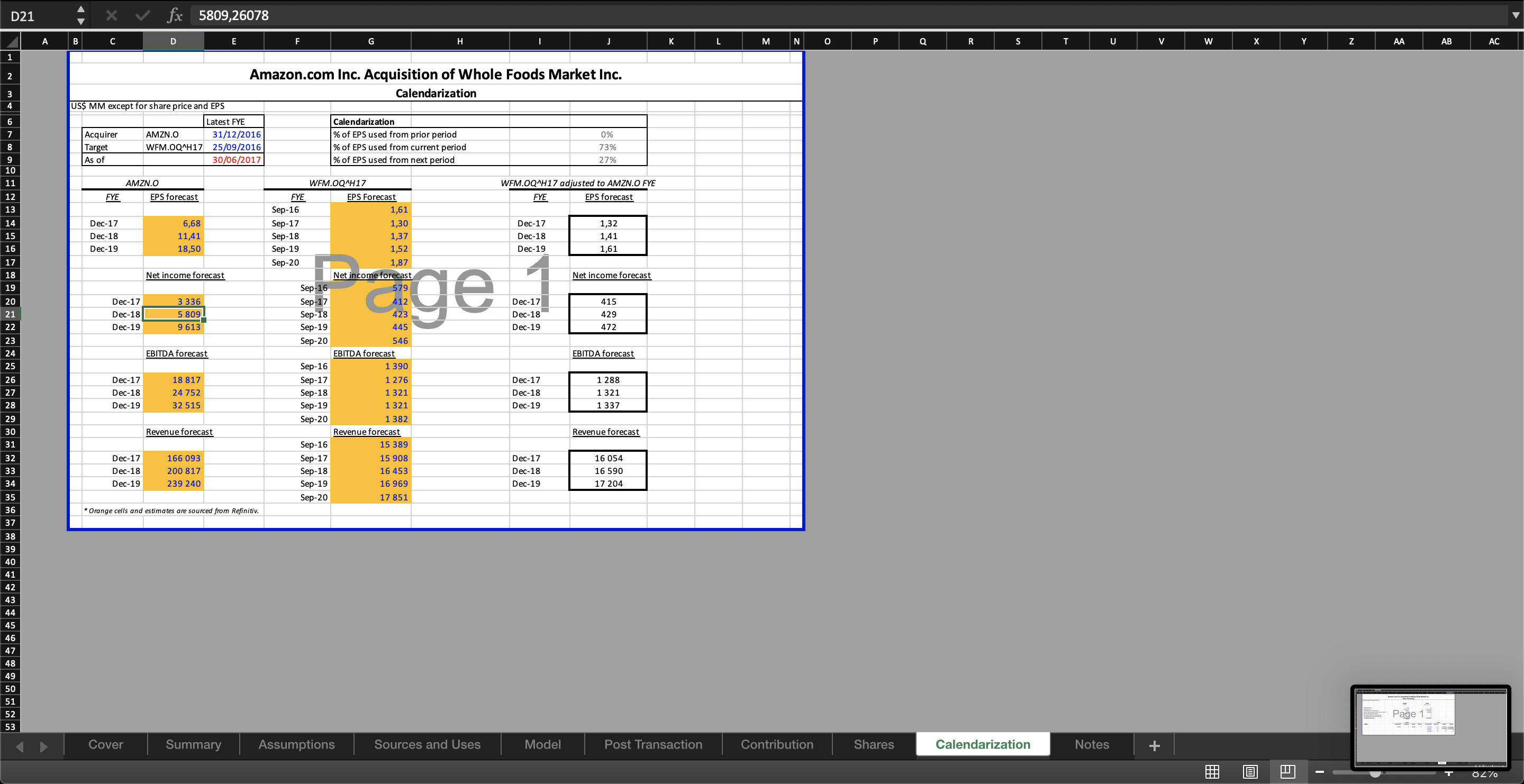This screenshot has width=1524, height=784.
Task: Click WFM EBITDA value 1 390
Action: pyautogui.click(x=371, y=366)
